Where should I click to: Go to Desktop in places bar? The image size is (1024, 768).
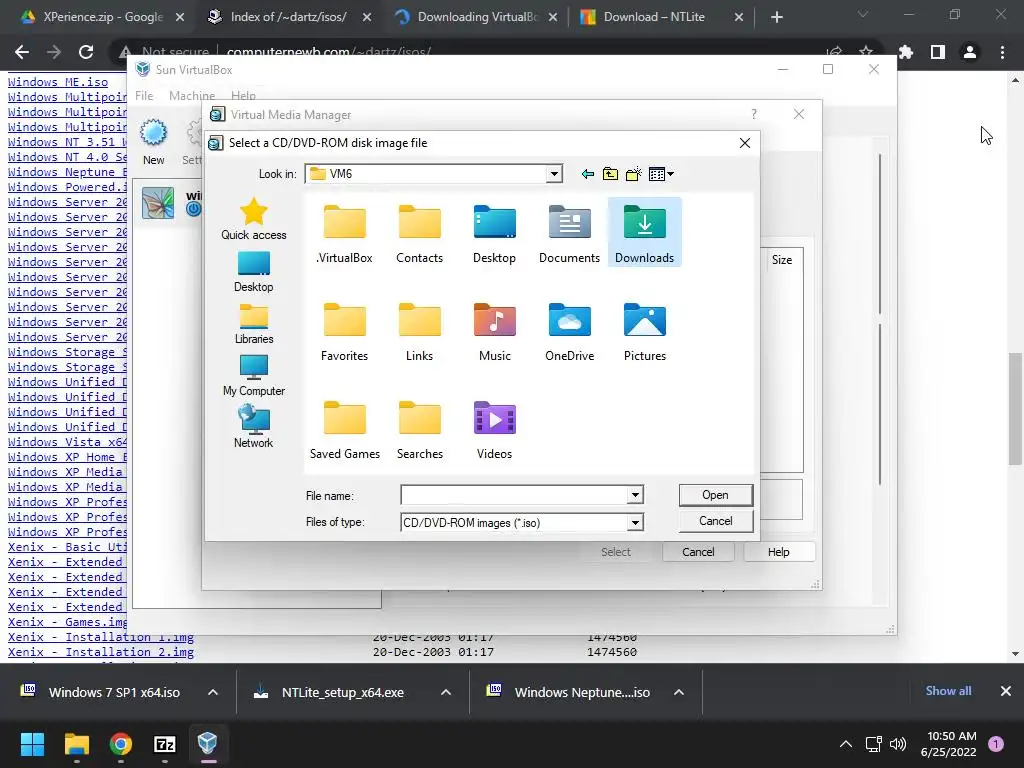pos(253,272)
